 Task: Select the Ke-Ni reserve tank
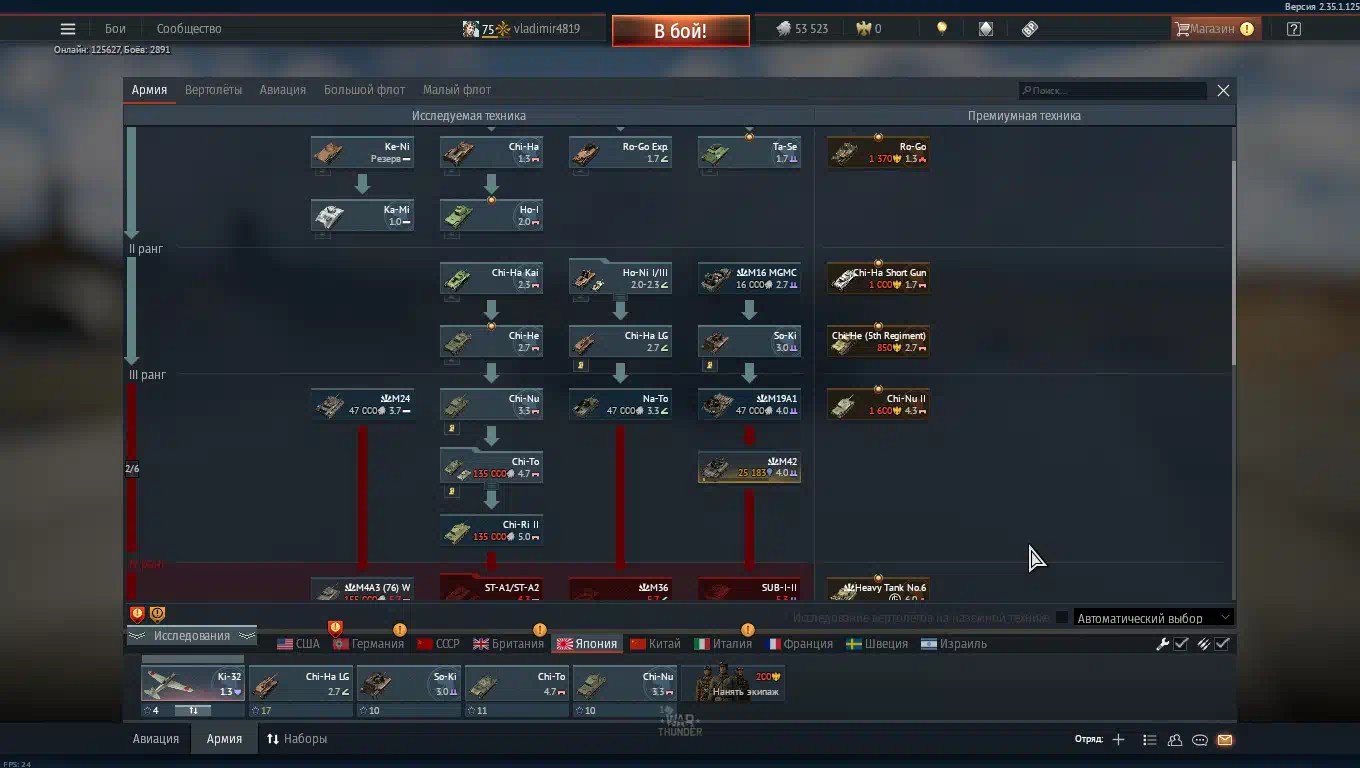coord(362,153)
